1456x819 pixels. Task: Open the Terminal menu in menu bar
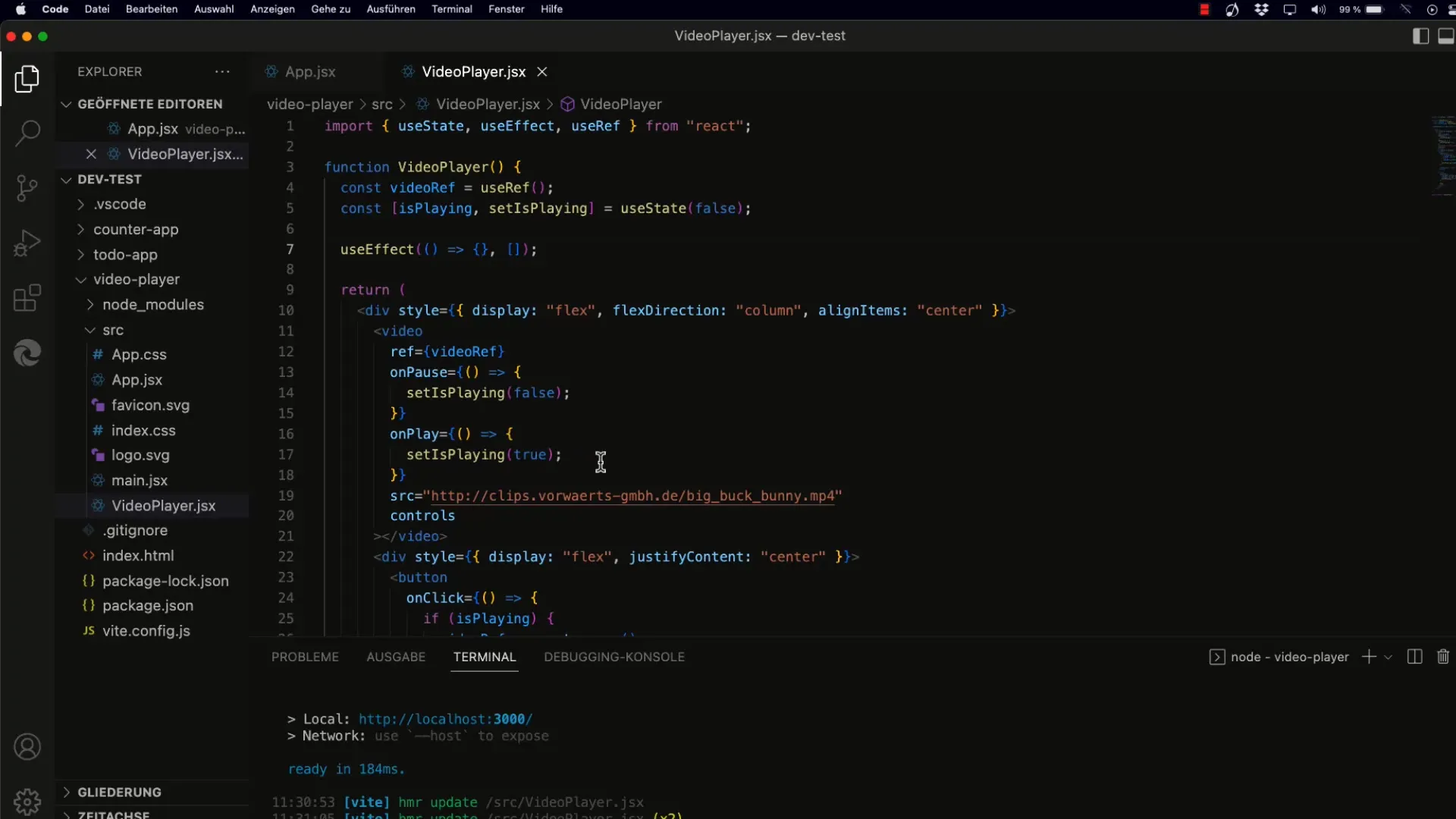pos(452,9)
